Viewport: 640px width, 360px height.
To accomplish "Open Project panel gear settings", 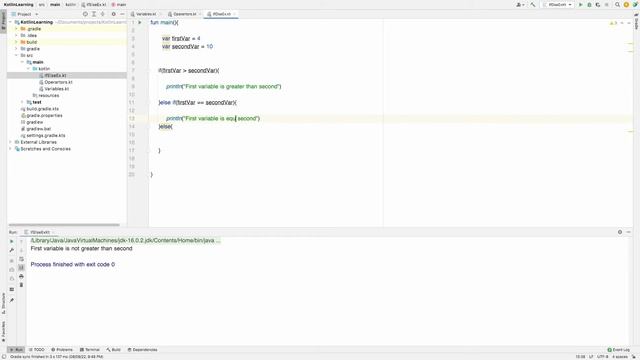I will point(113,14).
